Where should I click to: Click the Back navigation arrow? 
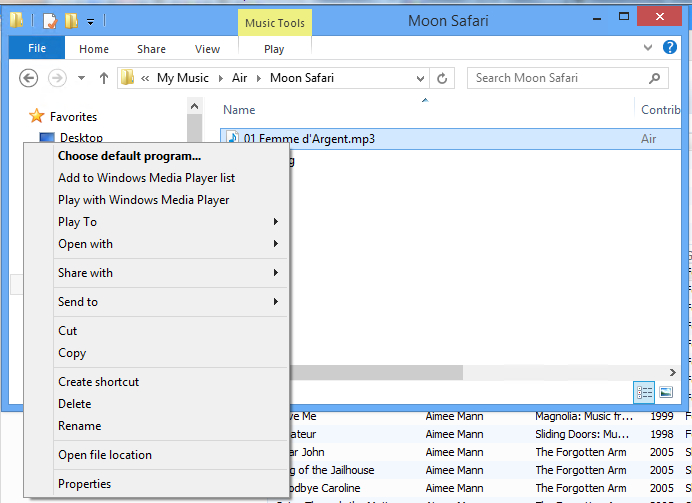click(x=29, y=78)
